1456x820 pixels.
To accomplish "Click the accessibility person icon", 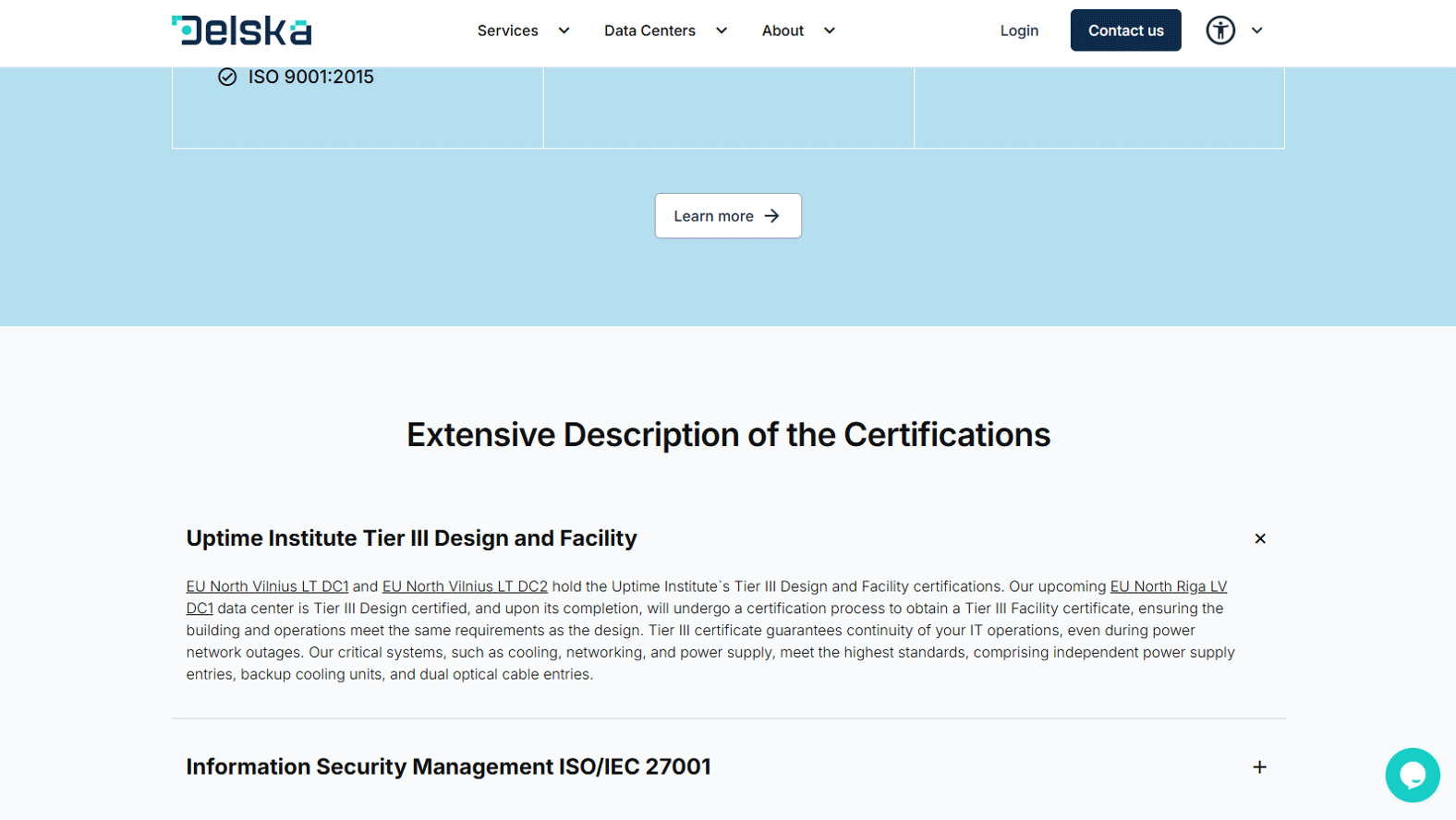I will (1219, 30).
